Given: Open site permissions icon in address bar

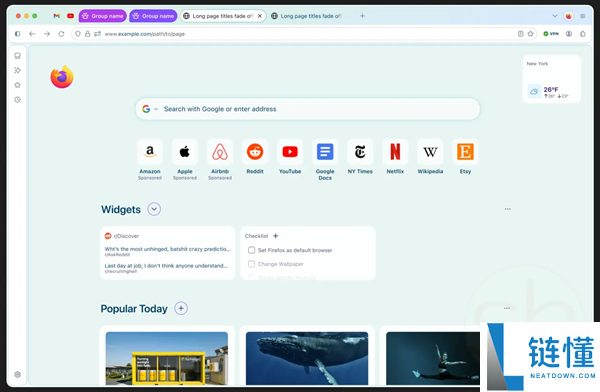Looking at the screenshot, I should click(x=98, y=34).
